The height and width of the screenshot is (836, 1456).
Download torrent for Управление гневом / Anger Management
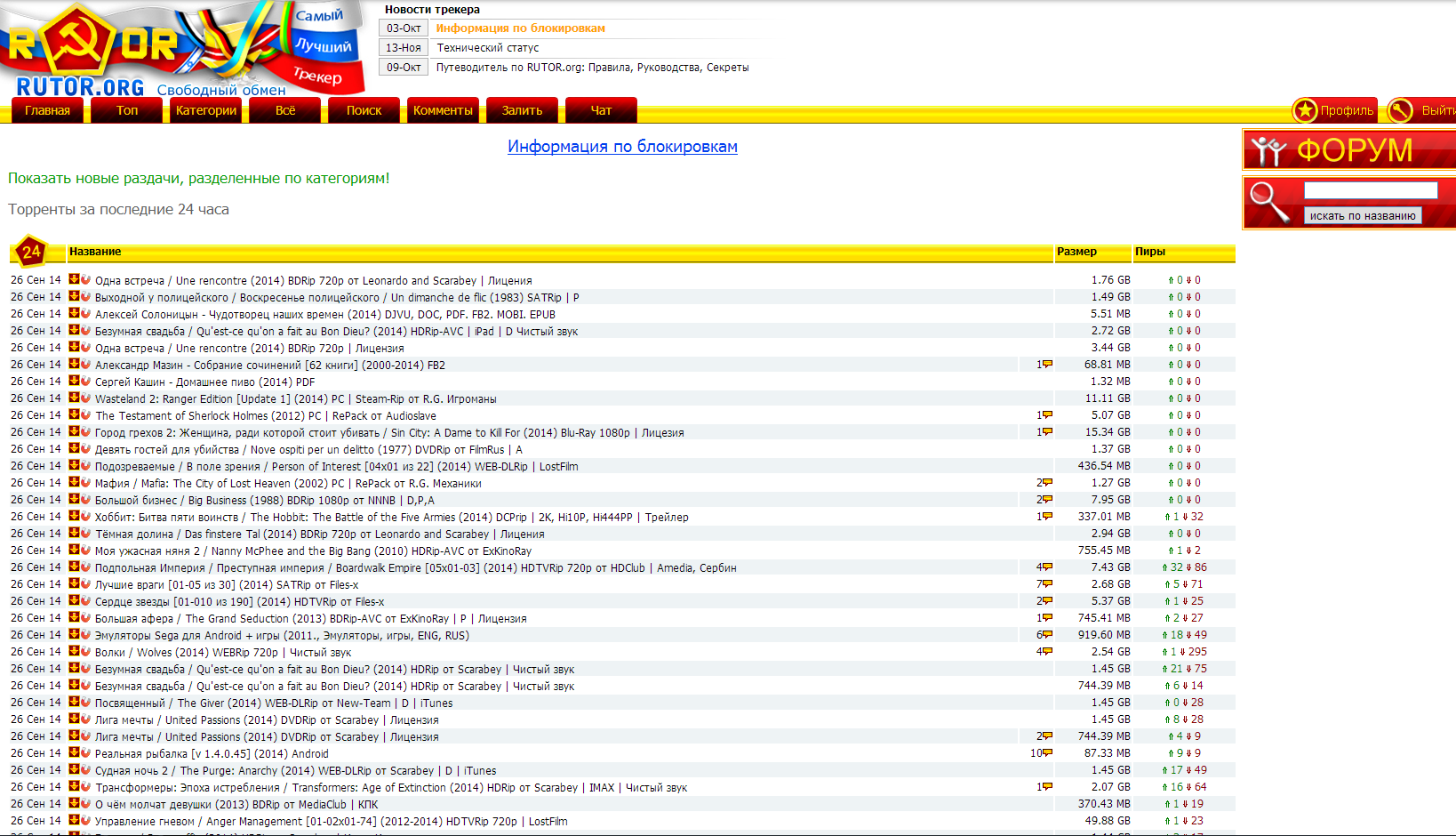click(75, 820)
